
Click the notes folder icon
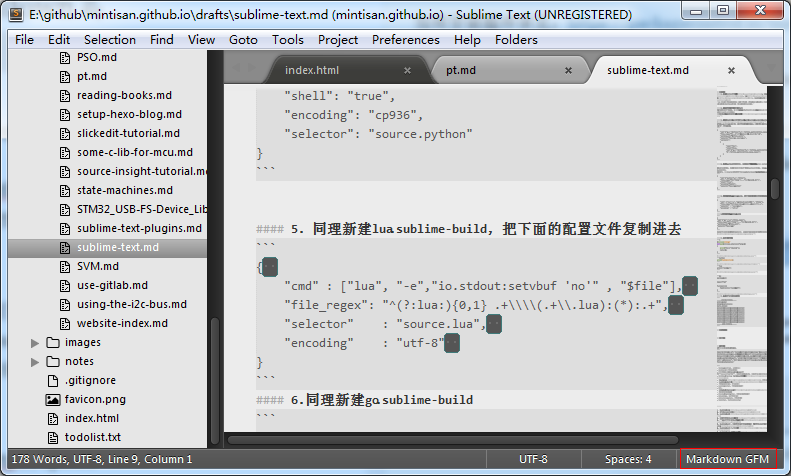[52, 362]
